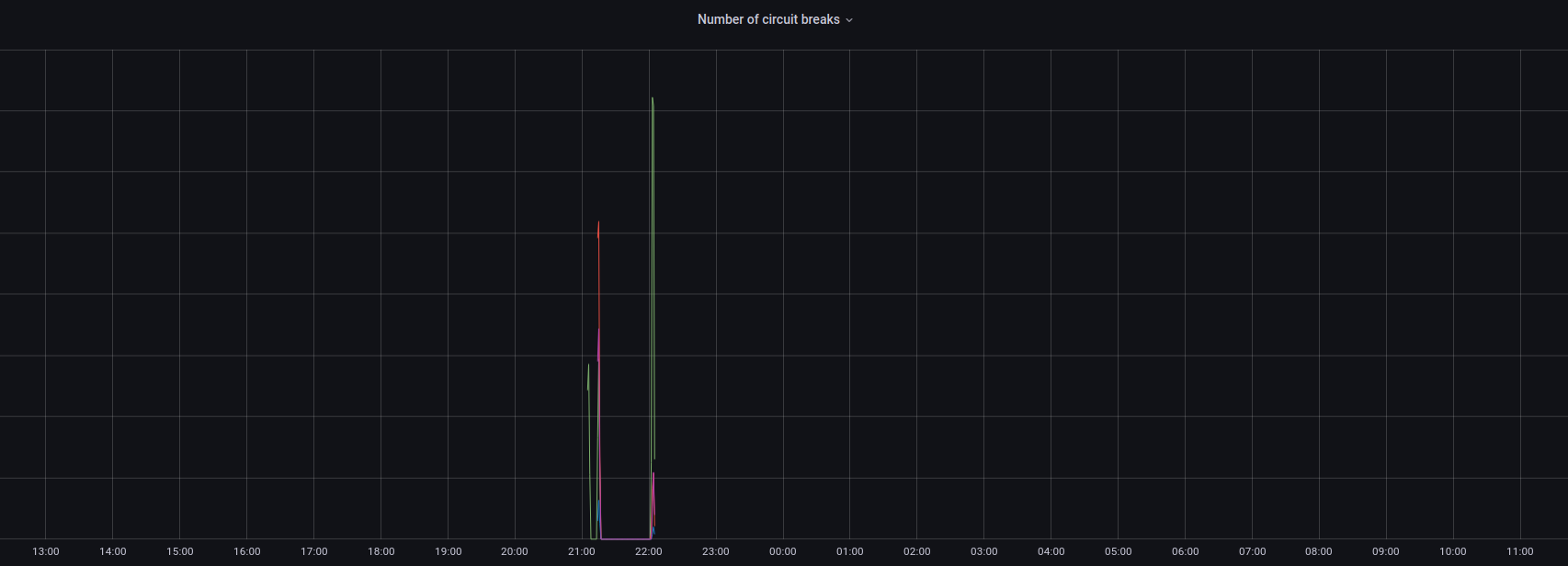
Task: Select the small green spike just after 21:00
Action: click(588, 368)
